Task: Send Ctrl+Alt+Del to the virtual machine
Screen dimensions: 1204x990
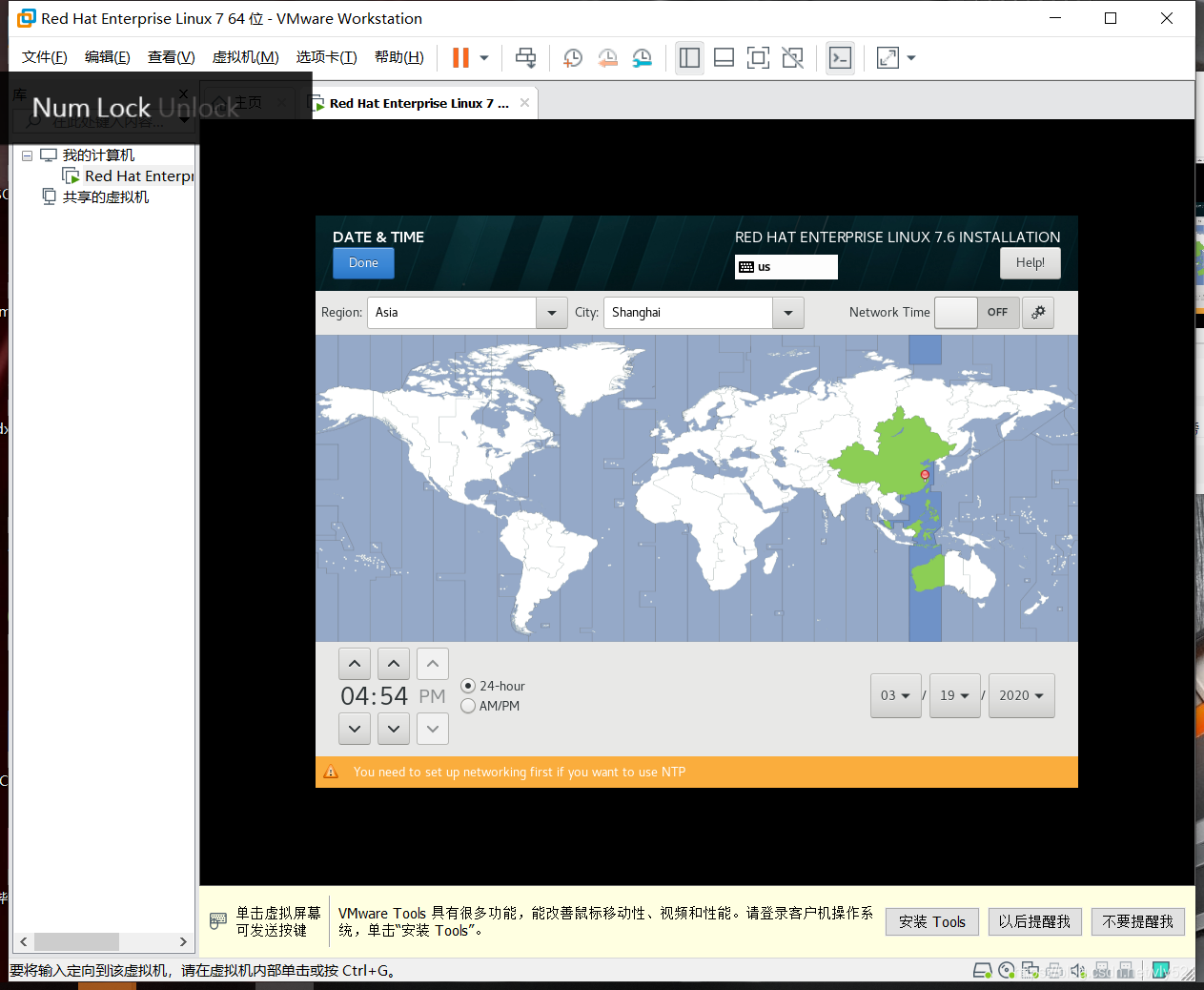Action: (x=525, y=58)
